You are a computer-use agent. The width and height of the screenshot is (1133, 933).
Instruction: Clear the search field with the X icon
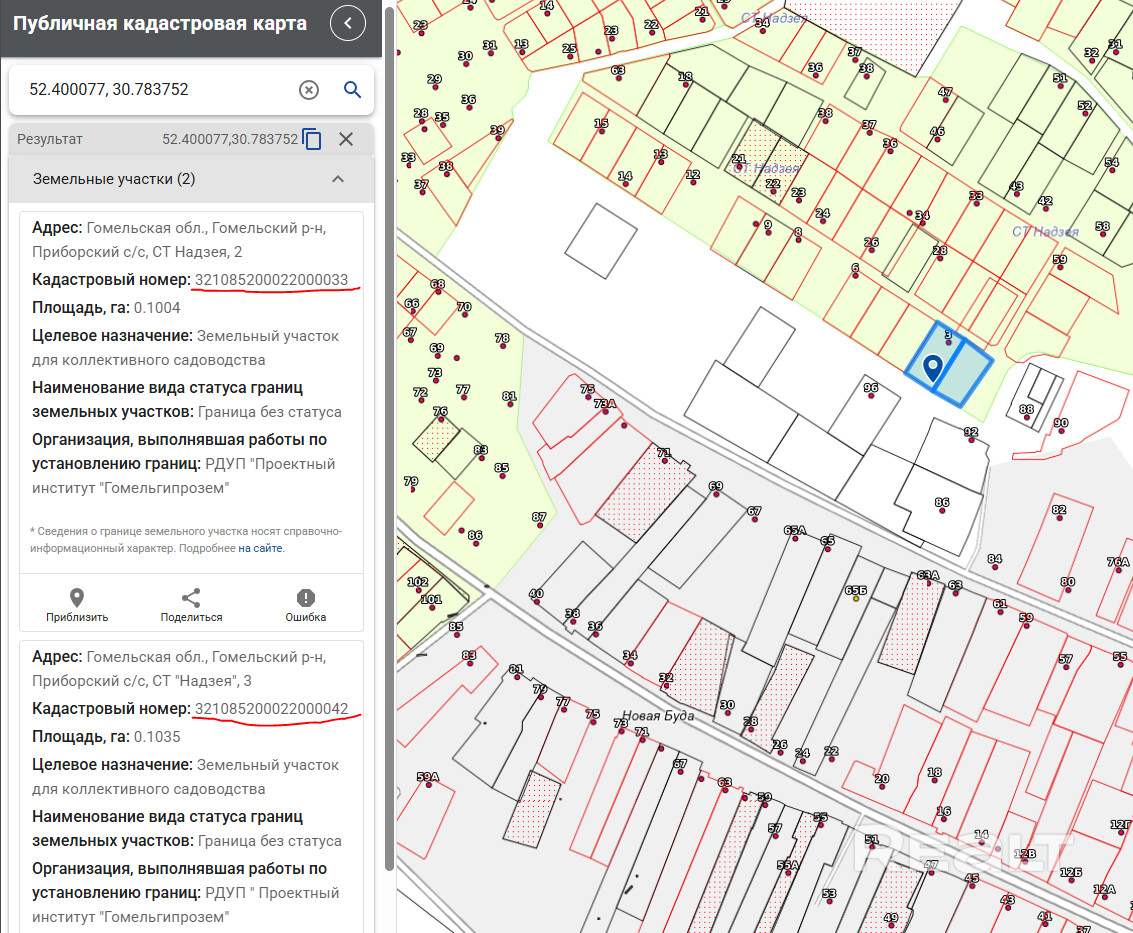point(309,90)
